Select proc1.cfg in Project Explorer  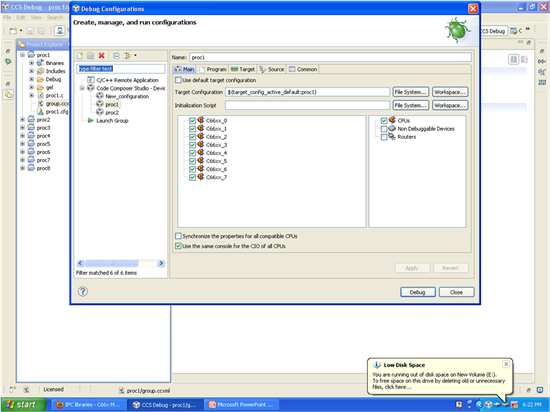(x=57, y=112)
